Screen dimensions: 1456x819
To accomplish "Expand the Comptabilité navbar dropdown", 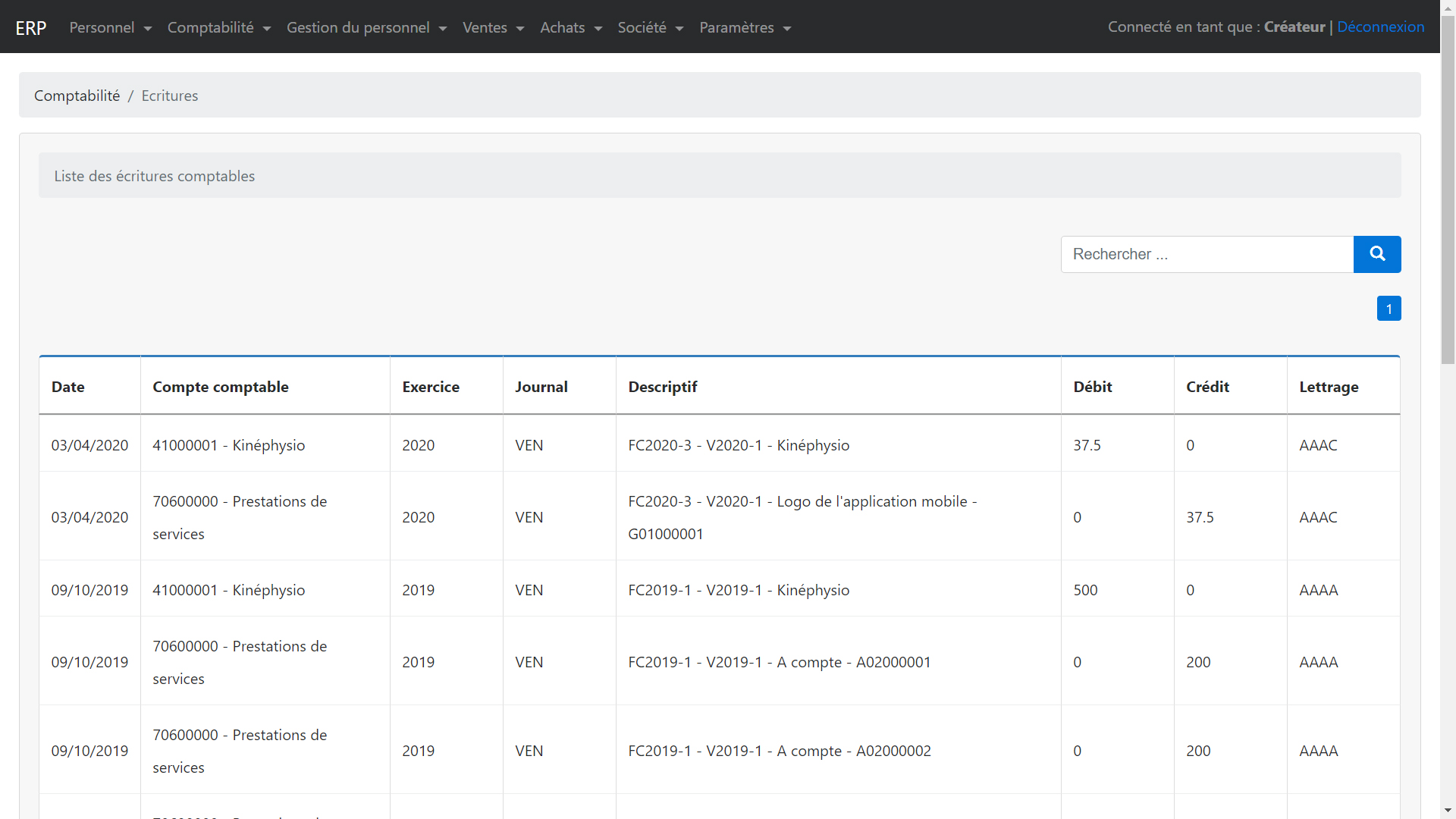I will [218, 27].
